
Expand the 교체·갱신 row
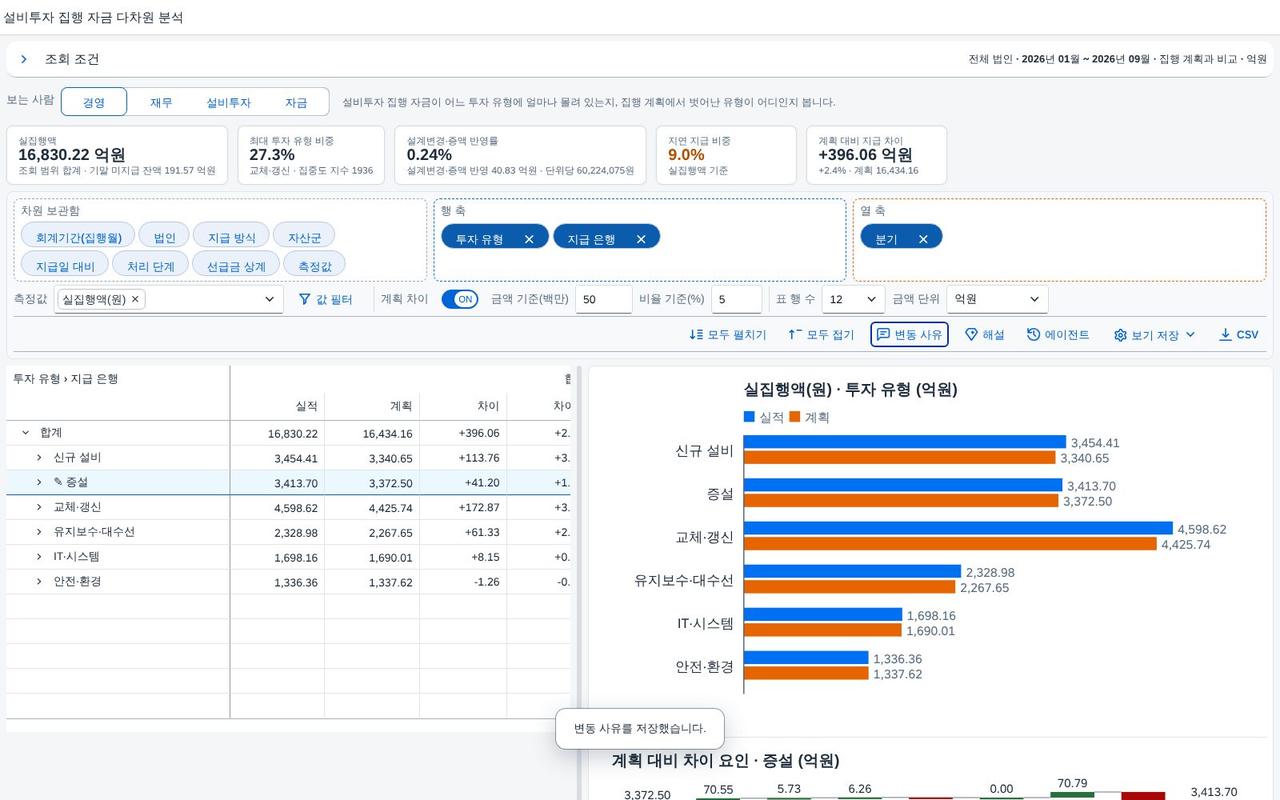39,508
